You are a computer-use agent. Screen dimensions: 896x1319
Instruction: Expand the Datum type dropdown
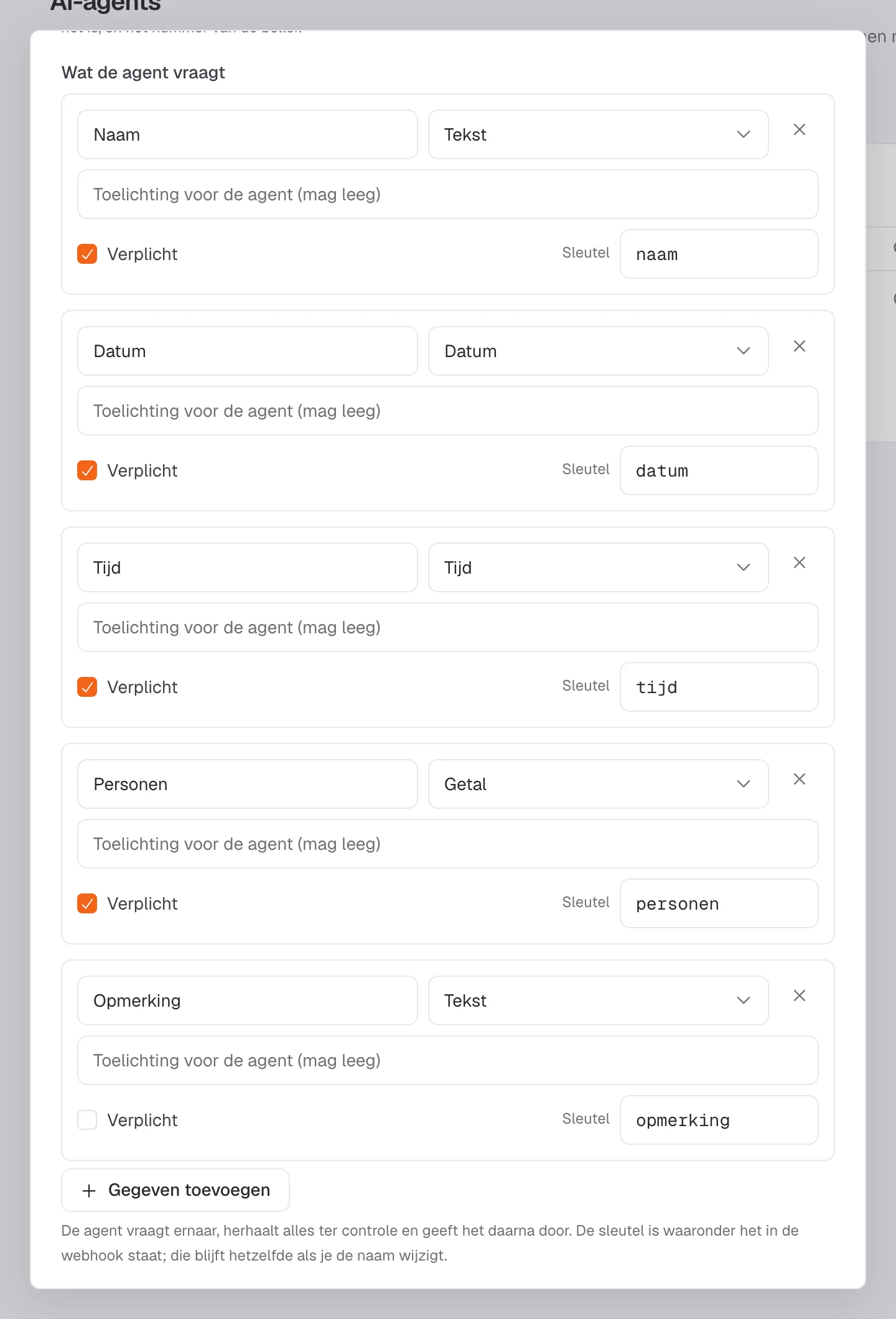coord(598,351)
